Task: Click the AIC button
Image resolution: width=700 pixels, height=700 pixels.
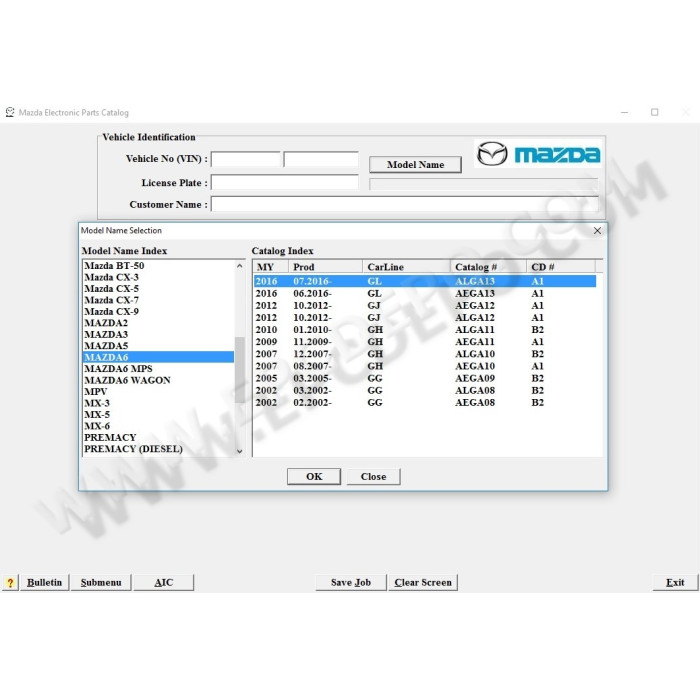Action: 163,583
